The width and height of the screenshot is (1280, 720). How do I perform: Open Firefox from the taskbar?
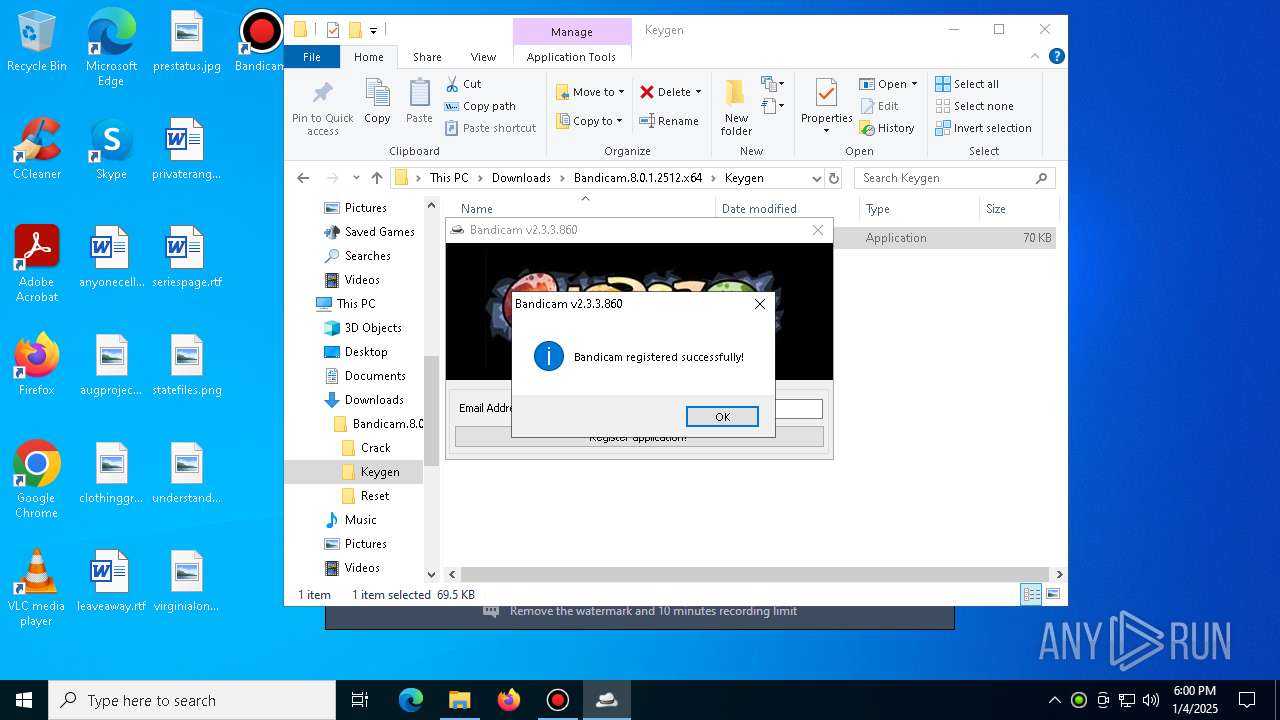click(509, 700)
